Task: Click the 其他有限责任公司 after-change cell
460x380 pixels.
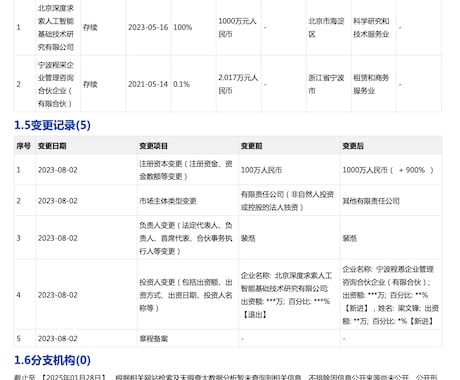Action: pyautogui.click(x=371, y=201)
